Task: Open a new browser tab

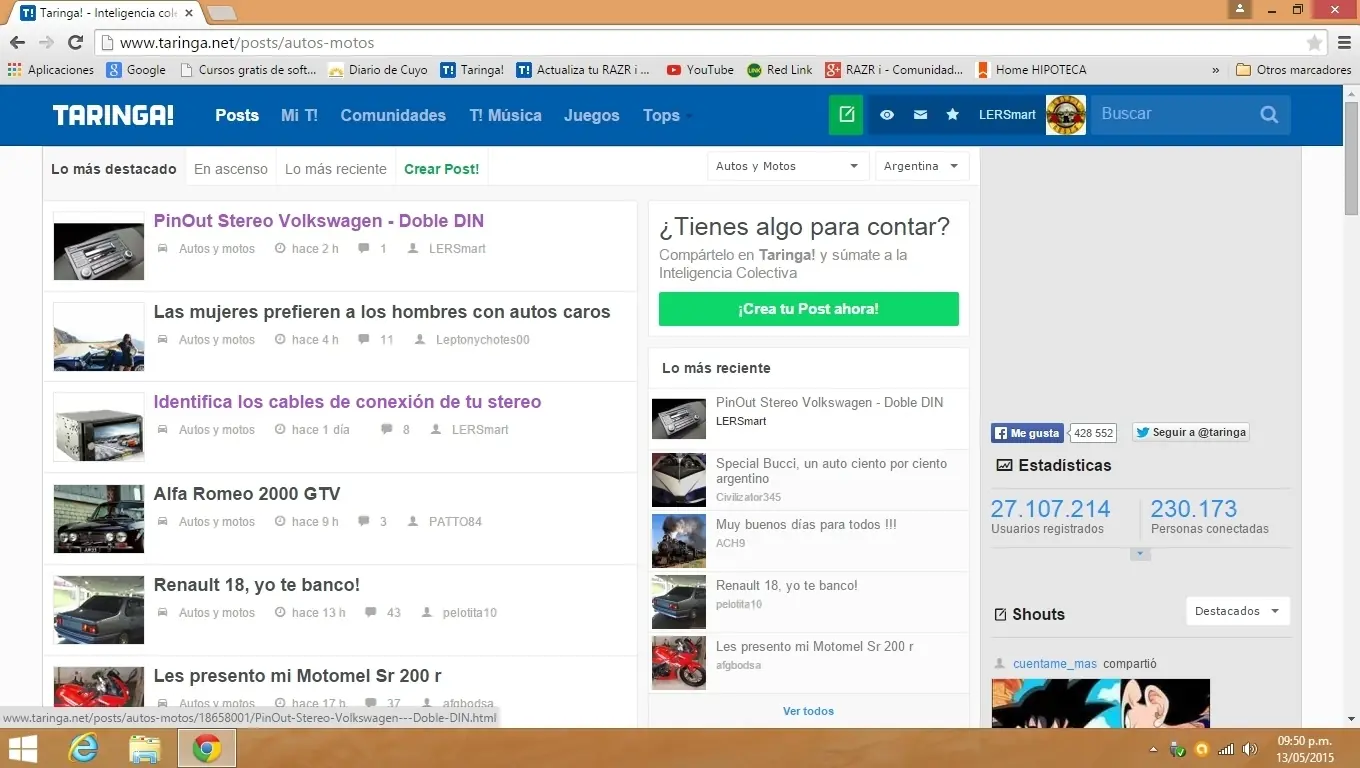Action: (221, 13)
